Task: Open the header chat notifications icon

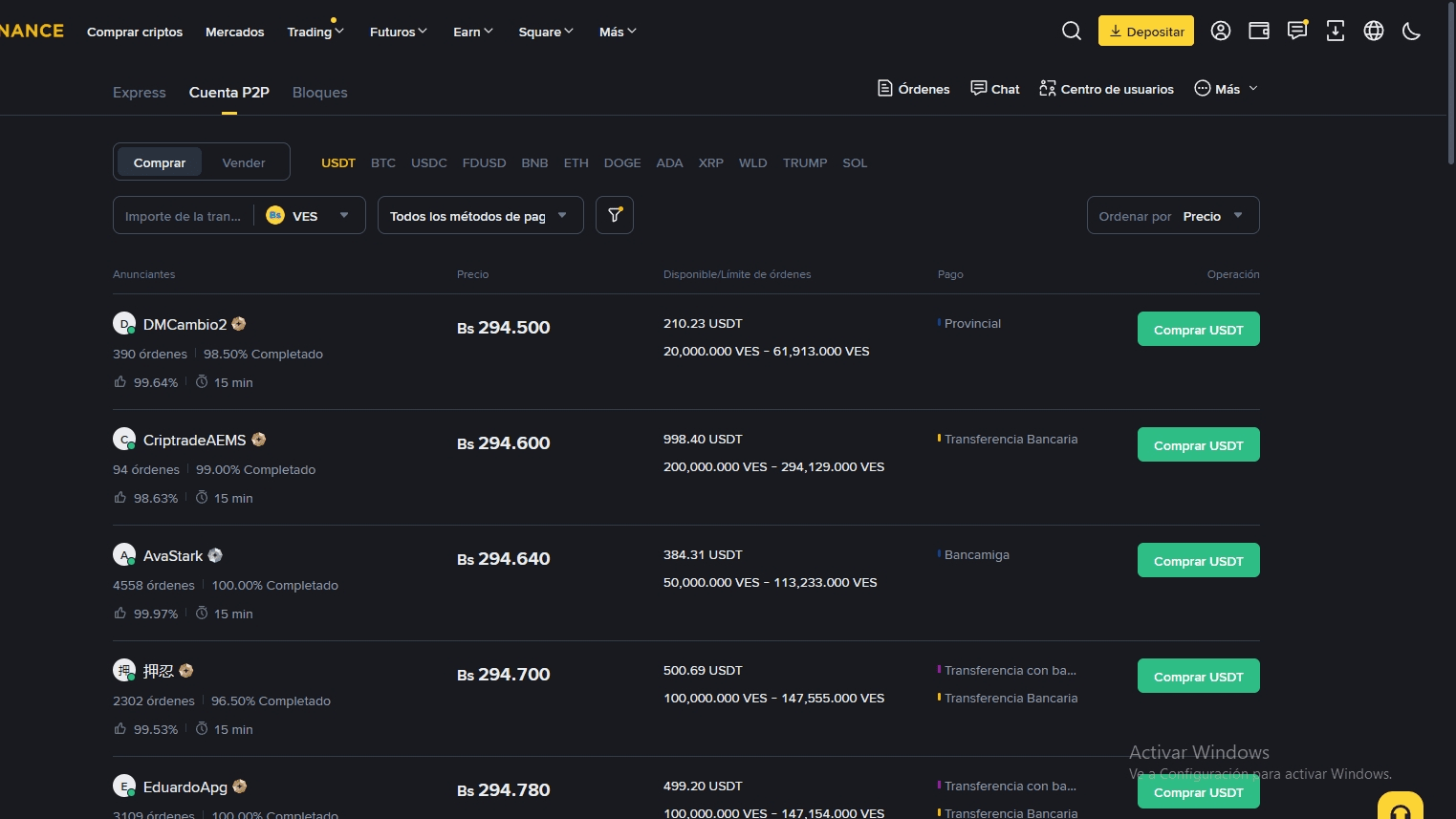Action: [x=1297, y=32]
